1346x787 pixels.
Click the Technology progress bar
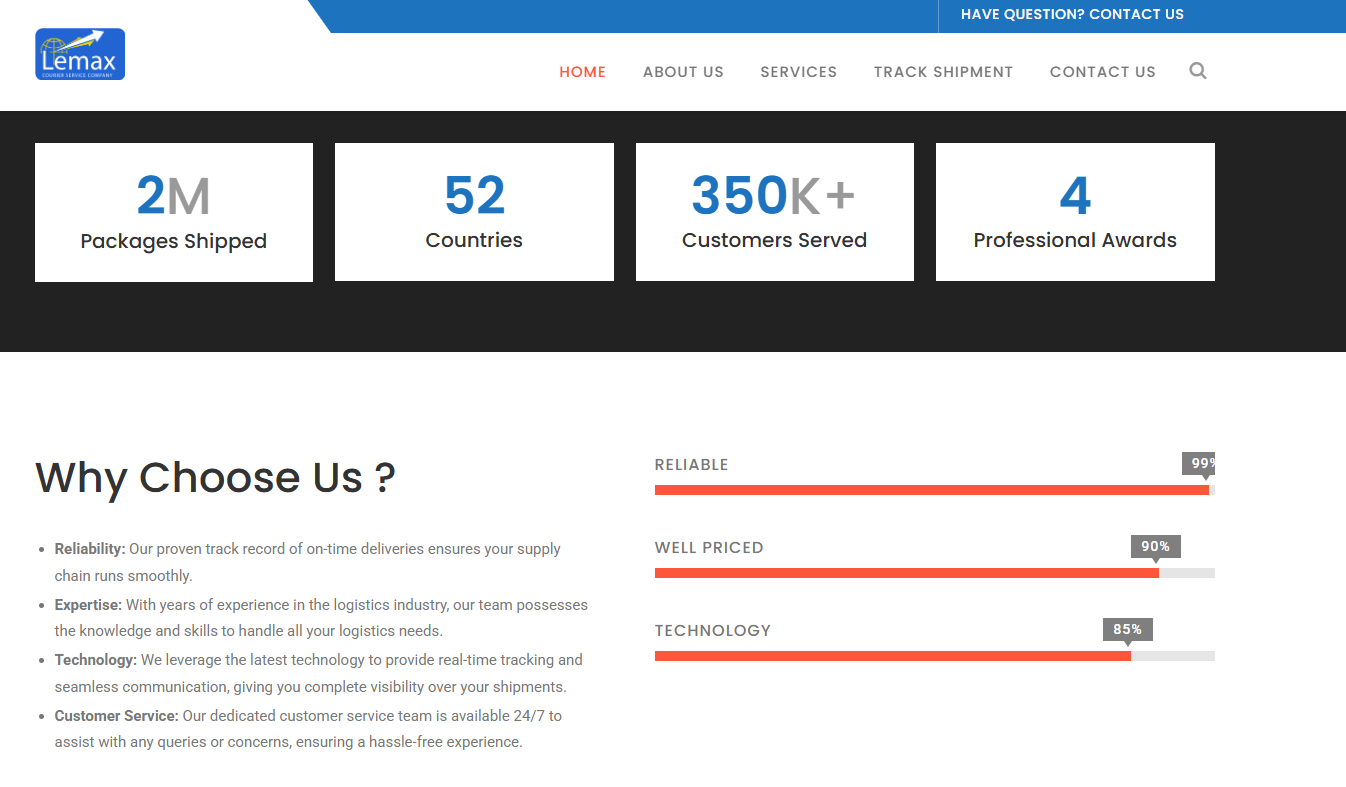coord(934,656)
